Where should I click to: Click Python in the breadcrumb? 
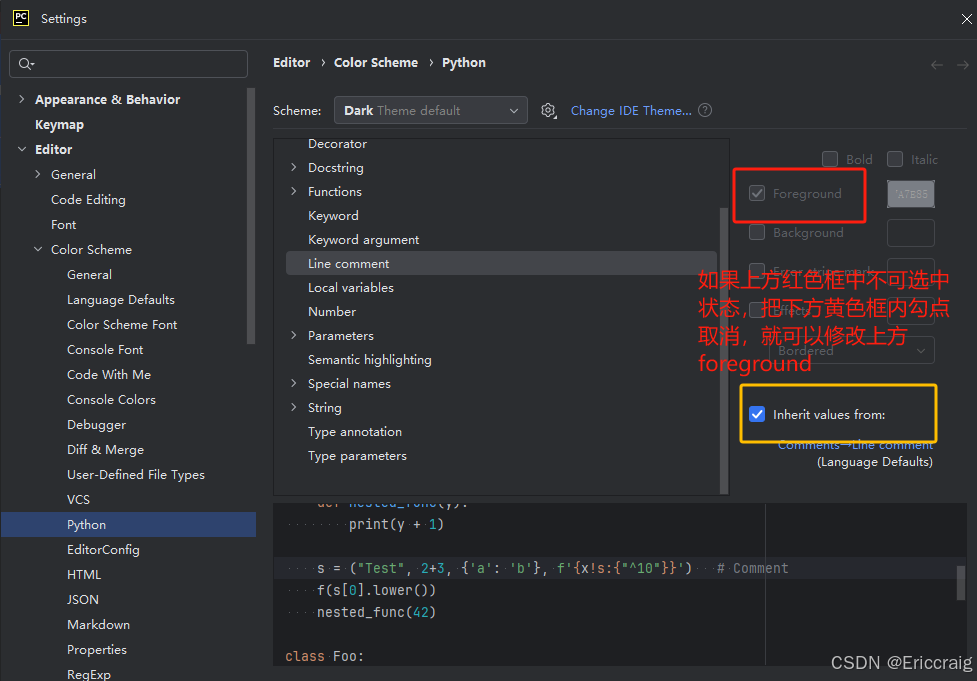(x=464, y=62)
